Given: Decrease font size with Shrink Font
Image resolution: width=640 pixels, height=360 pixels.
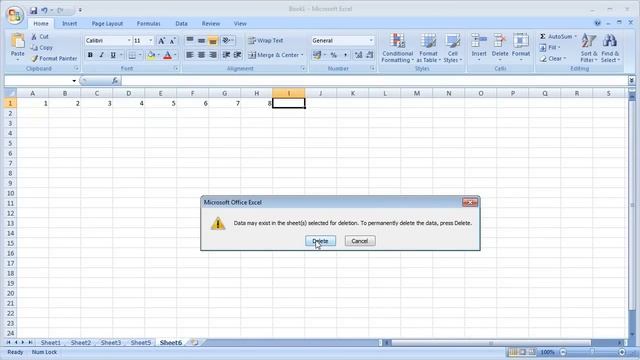Looking at the screenshot, I should [x=172, y=40].
